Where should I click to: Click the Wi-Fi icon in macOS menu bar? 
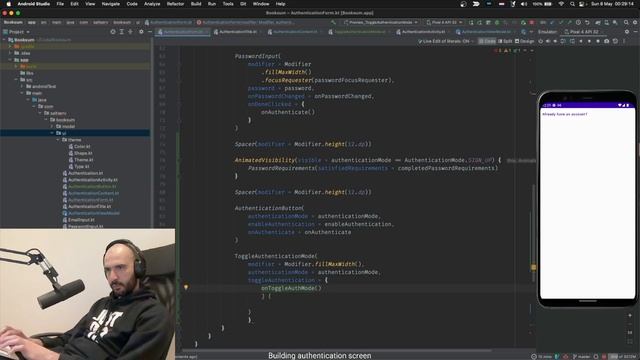coord(562,4)
